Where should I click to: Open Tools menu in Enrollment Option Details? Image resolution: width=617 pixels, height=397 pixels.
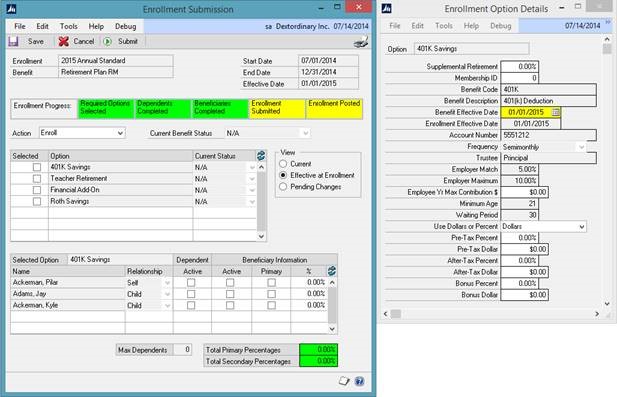click(444, 26)
